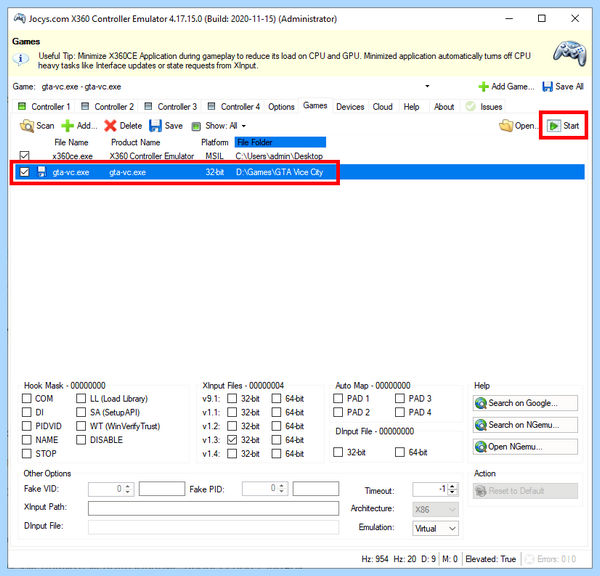Open the Devices tab
Viewport: 600px width, 576px height.
(350, 106)
